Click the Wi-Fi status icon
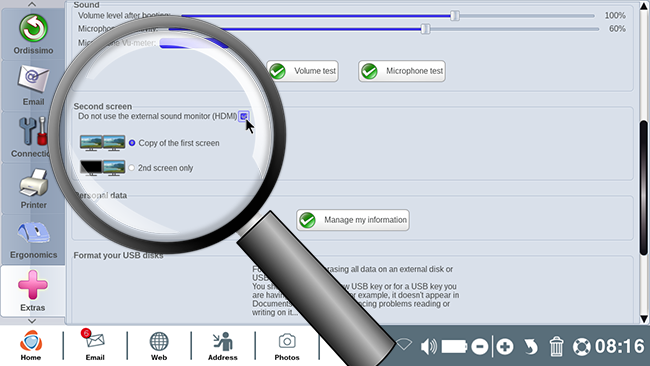The width and height of the screenshot is (650, 366). [x=404, y=344]
